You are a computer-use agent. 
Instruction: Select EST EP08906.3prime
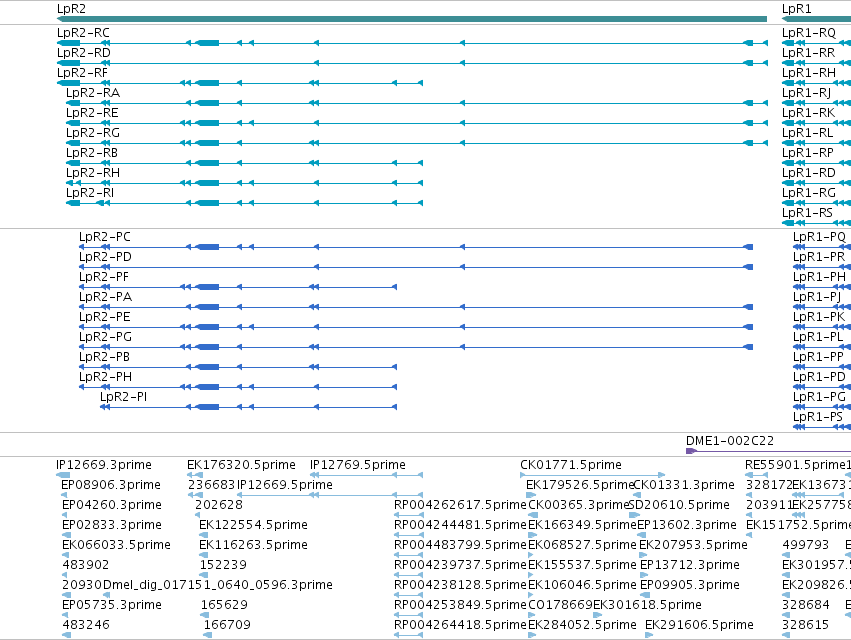[x=111, y=485]
